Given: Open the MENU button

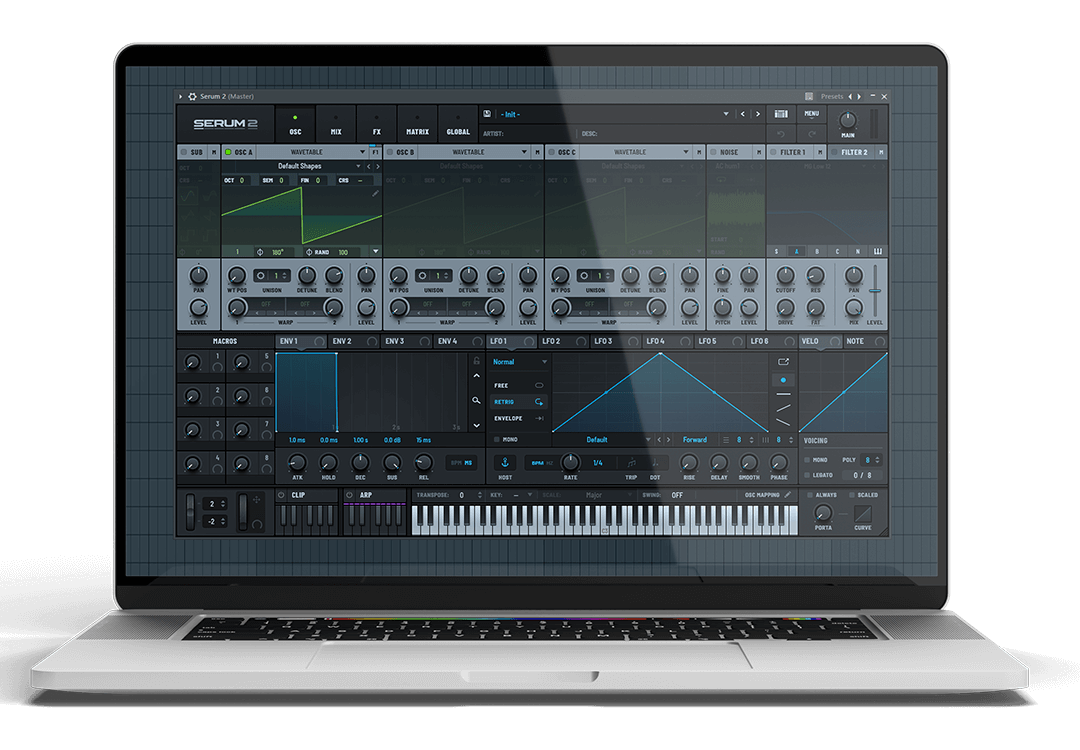Looking at the screenshot, I should (811, 114).
